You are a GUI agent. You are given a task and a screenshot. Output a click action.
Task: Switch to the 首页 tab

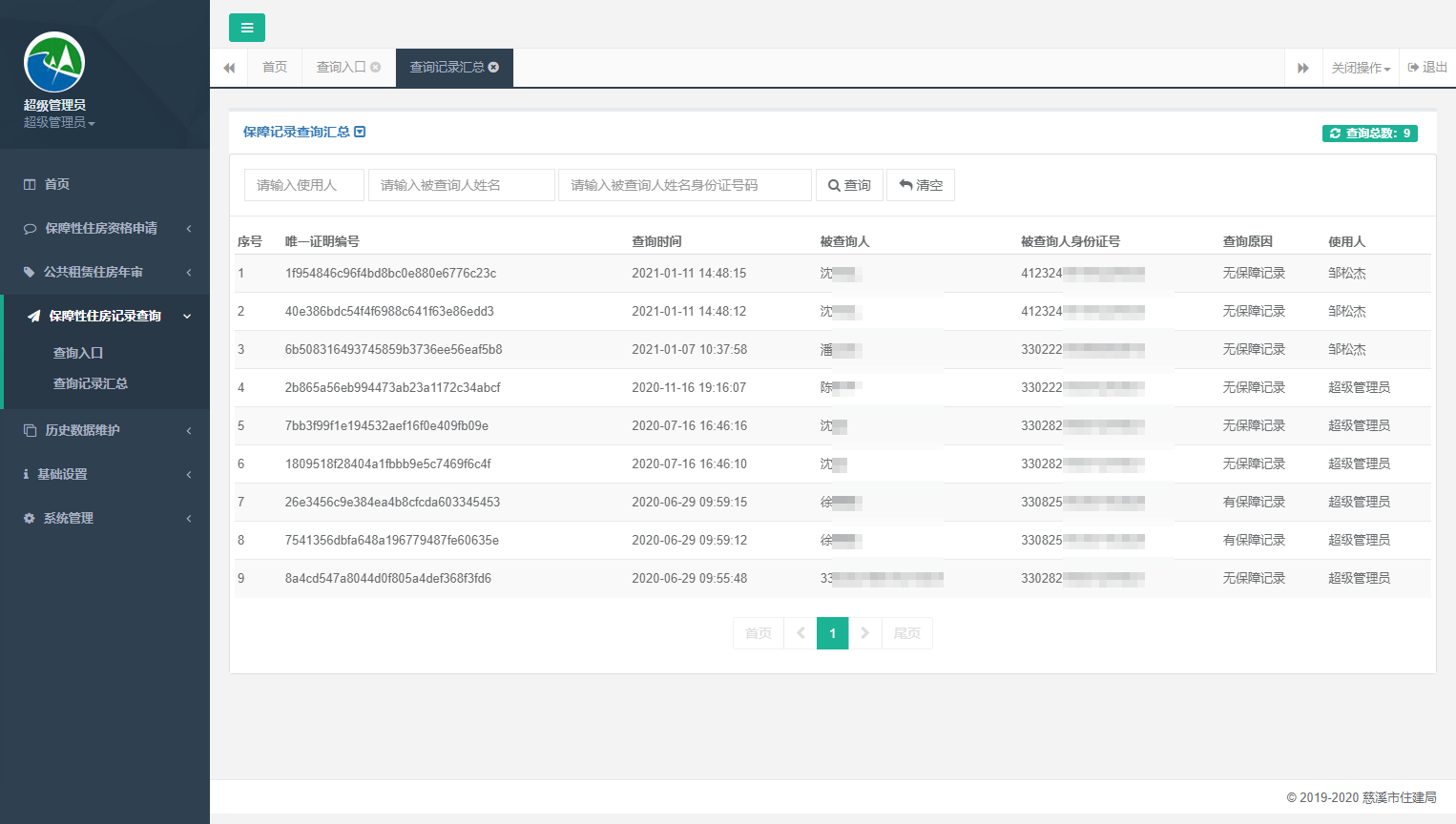pos(275,68)
